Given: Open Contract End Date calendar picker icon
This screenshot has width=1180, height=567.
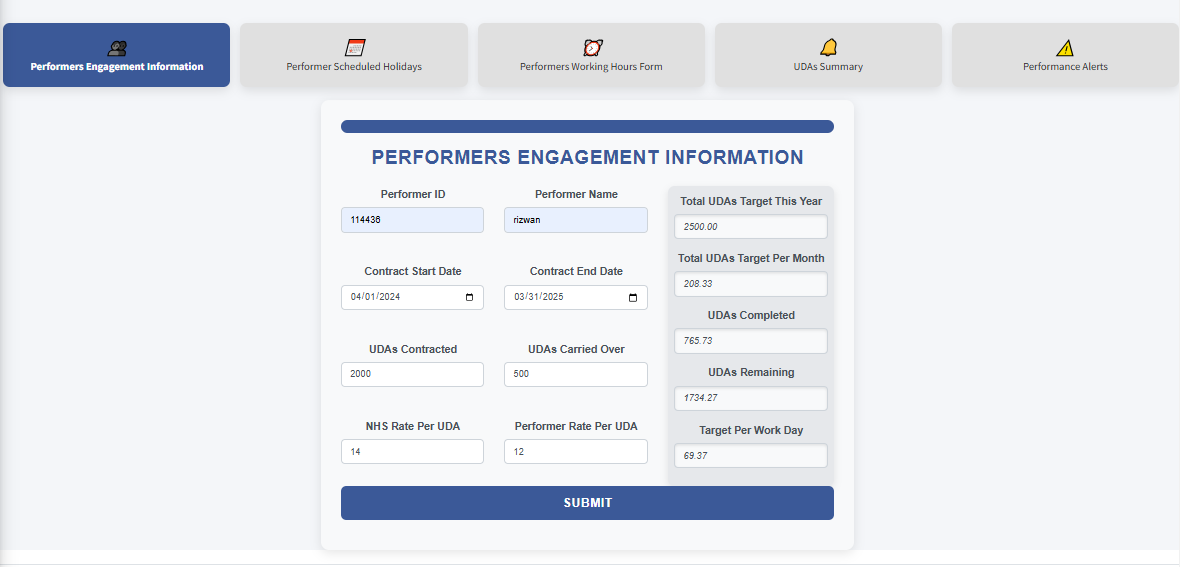Looking at the screenshot, I should [x=633, y=297].
